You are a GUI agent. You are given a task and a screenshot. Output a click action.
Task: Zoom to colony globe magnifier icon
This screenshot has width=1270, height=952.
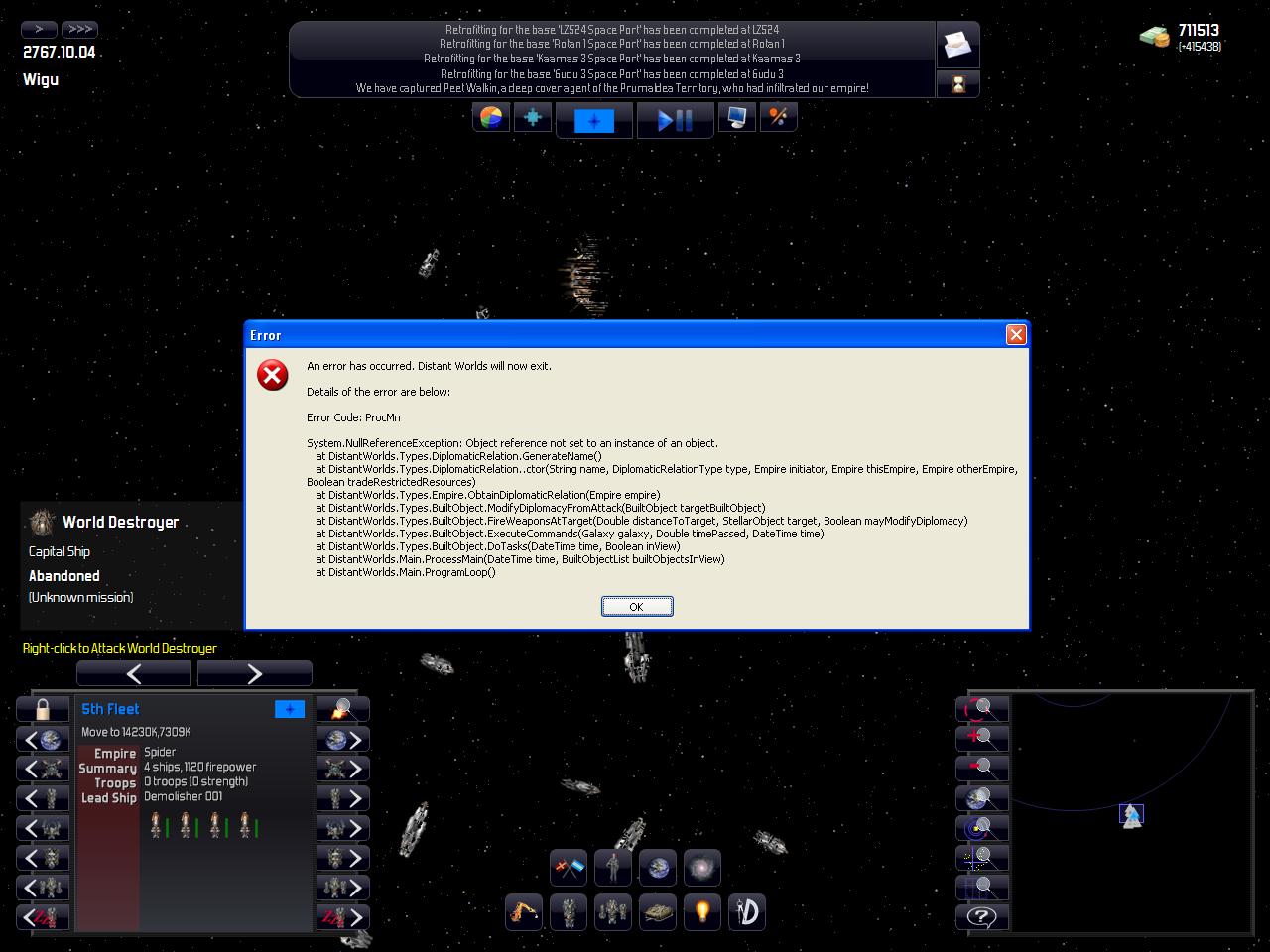(982, 798)
